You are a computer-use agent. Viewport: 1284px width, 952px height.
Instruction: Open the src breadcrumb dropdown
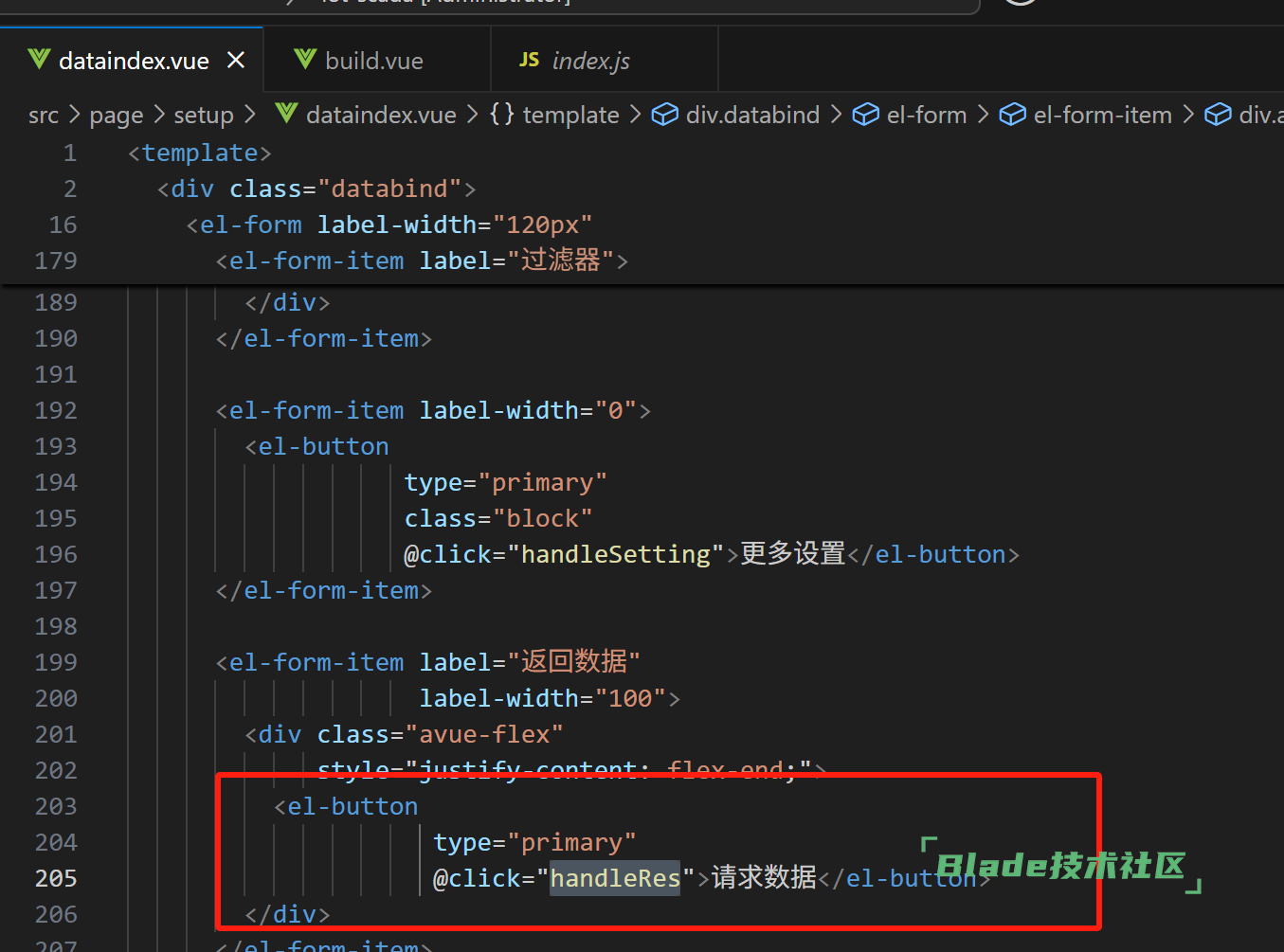tap(44, 116)
